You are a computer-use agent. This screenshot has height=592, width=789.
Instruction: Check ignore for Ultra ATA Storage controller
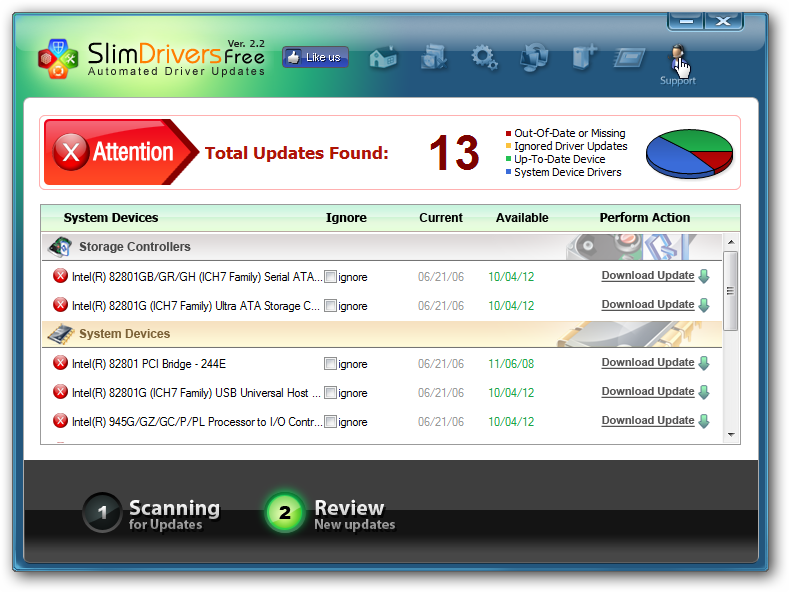330,306
